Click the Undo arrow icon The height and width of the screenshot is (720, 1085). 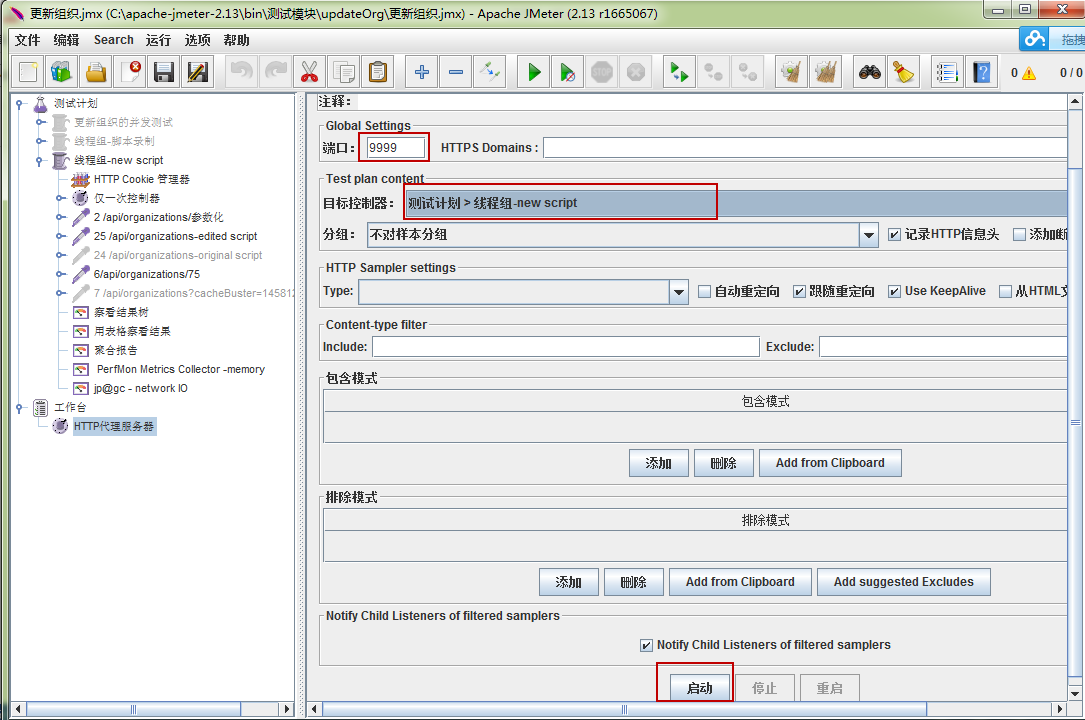click(x=241, y=72)
